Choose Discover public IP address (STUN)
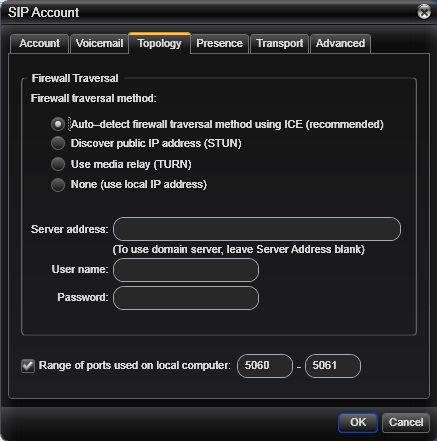 click(x=58, y=143)
